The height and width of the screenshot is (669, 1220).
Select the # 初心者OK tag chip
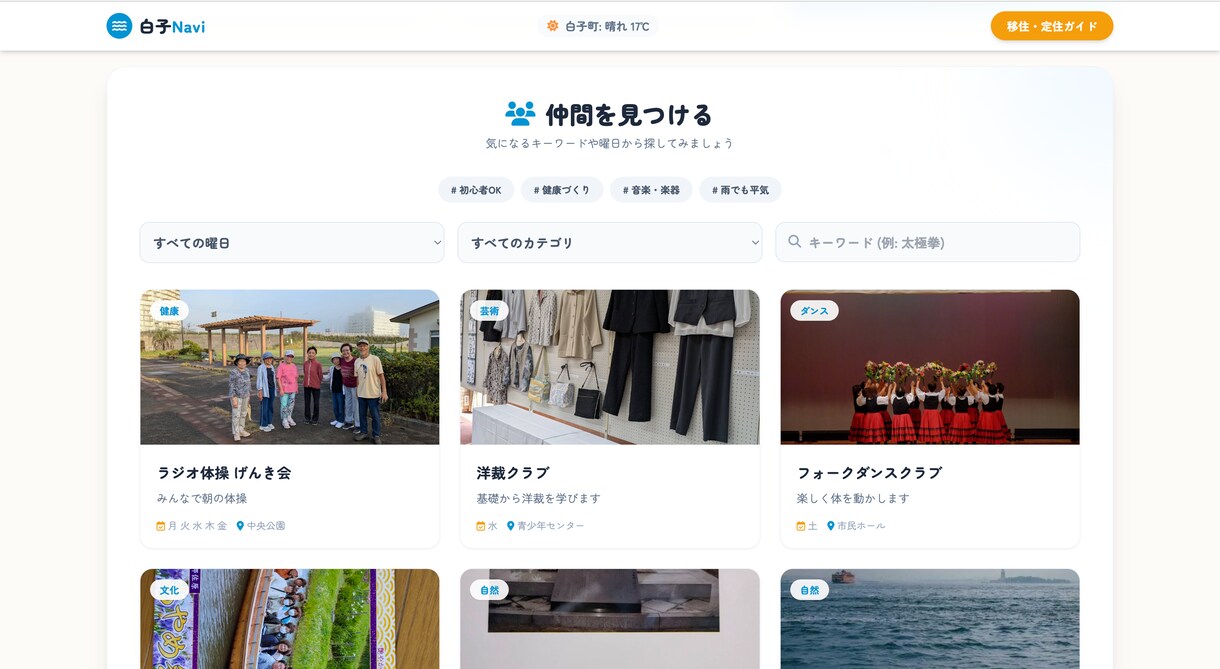[476, 190]
